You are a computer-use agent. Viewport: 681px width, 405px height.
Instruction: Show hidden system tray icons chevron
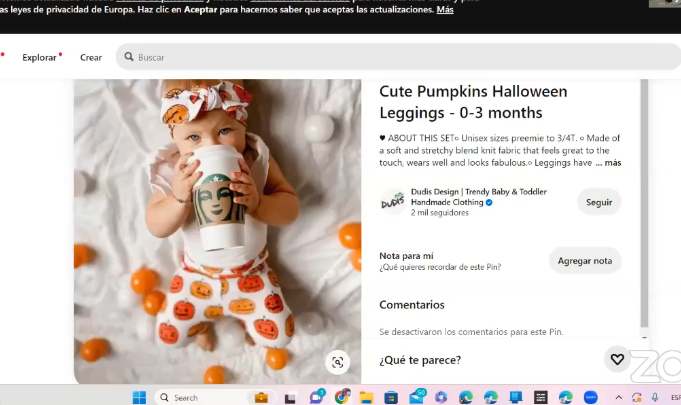point(614,397)
